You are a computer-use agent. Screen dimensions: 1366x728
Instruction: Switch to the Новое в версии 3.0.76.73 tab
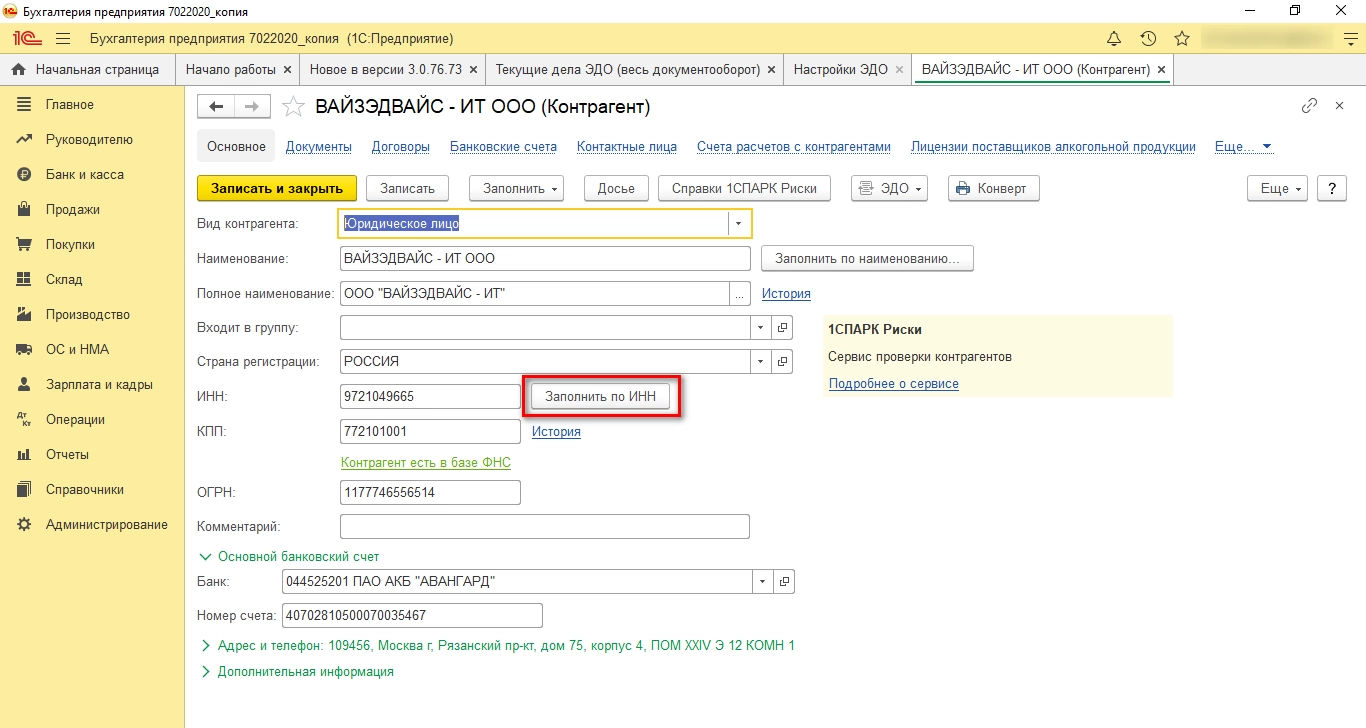coord(386,70)
